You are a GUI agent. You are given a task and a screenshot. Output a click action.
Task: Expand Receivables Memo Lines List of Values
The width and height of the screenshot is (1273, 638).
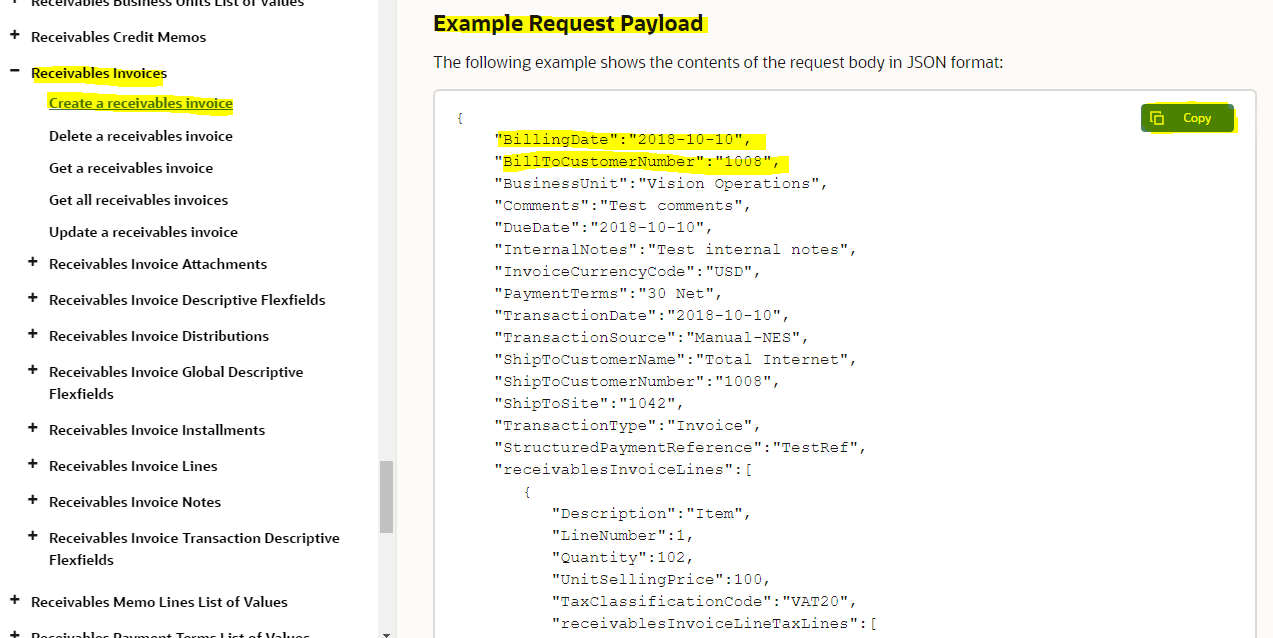pyautogui.click(x=13, y=601)
